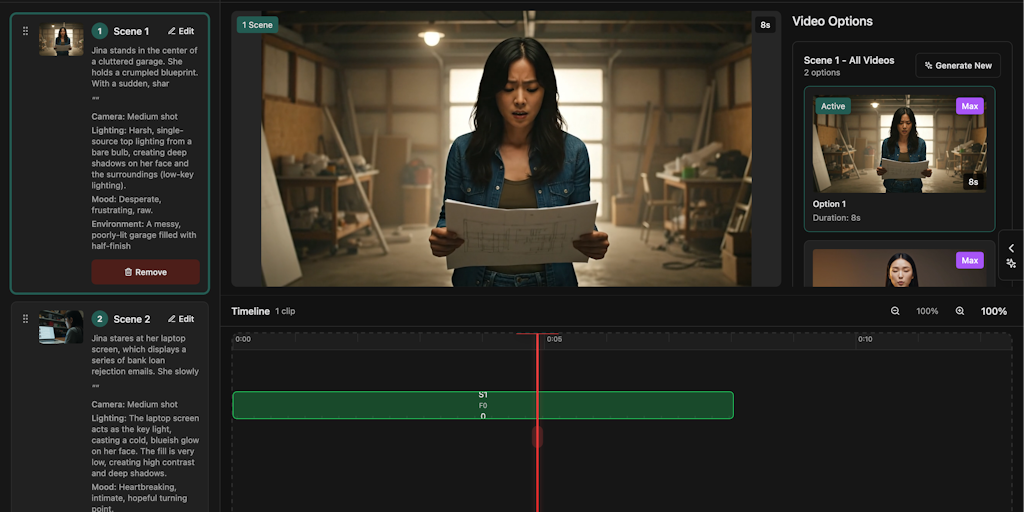Click the main video preview of Jina
The width and height of the screenshot is (1024, 512).
pos(506,150)
